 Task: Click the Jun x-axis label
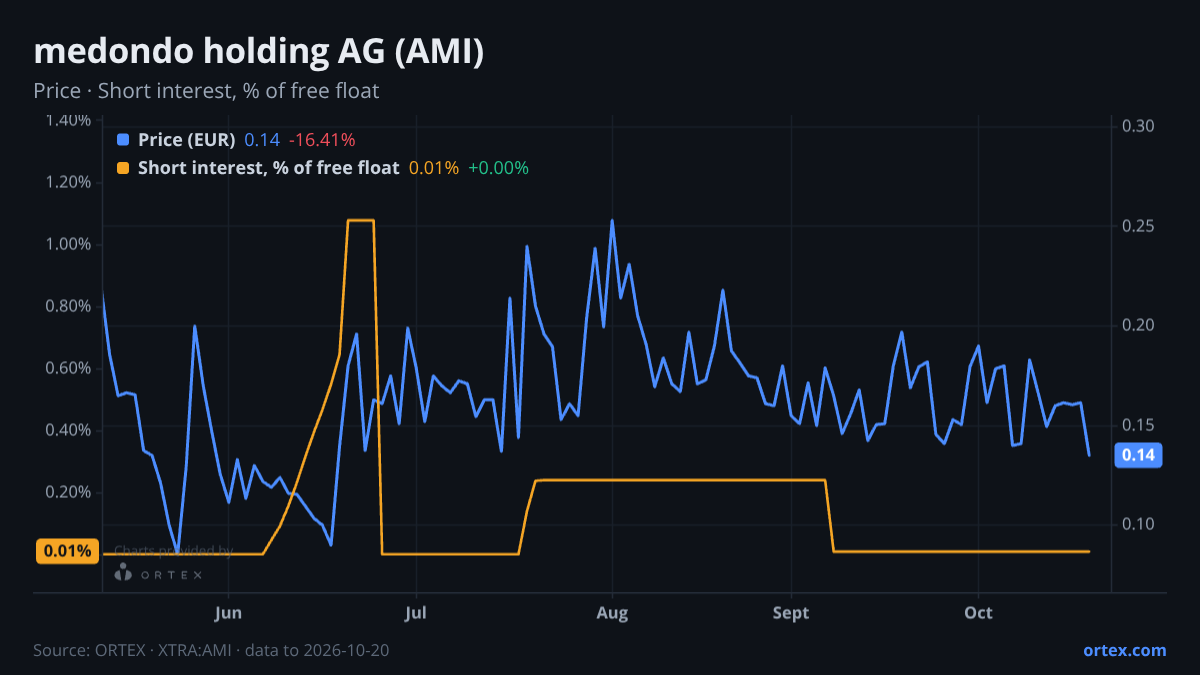tap(229, 613)
